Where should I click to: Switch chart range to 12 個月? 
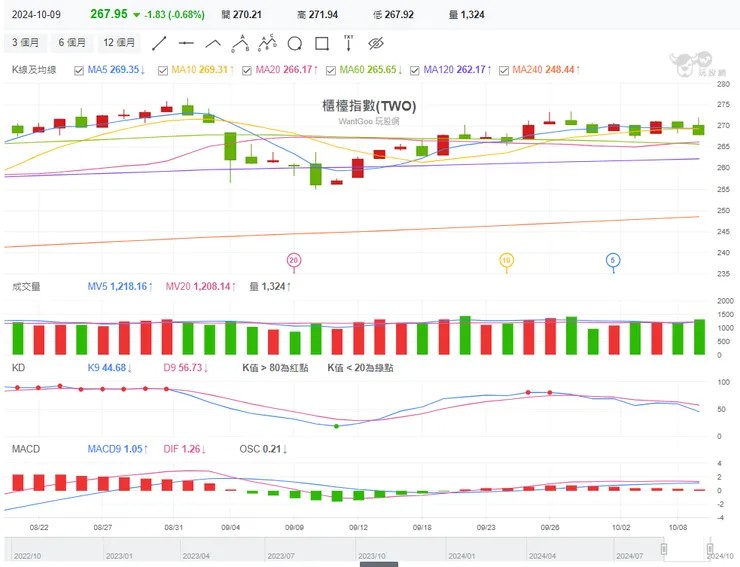119,42
